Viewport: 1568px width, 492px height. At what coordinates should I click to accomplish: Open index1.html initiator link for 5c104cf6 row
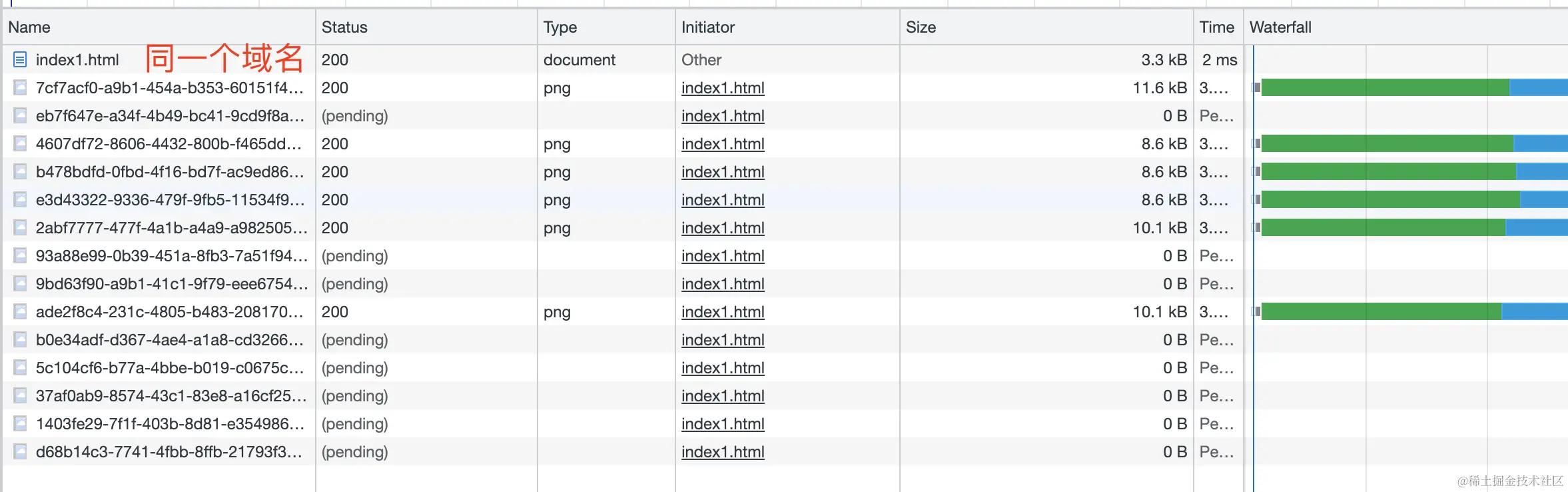[x=723, y=368]
